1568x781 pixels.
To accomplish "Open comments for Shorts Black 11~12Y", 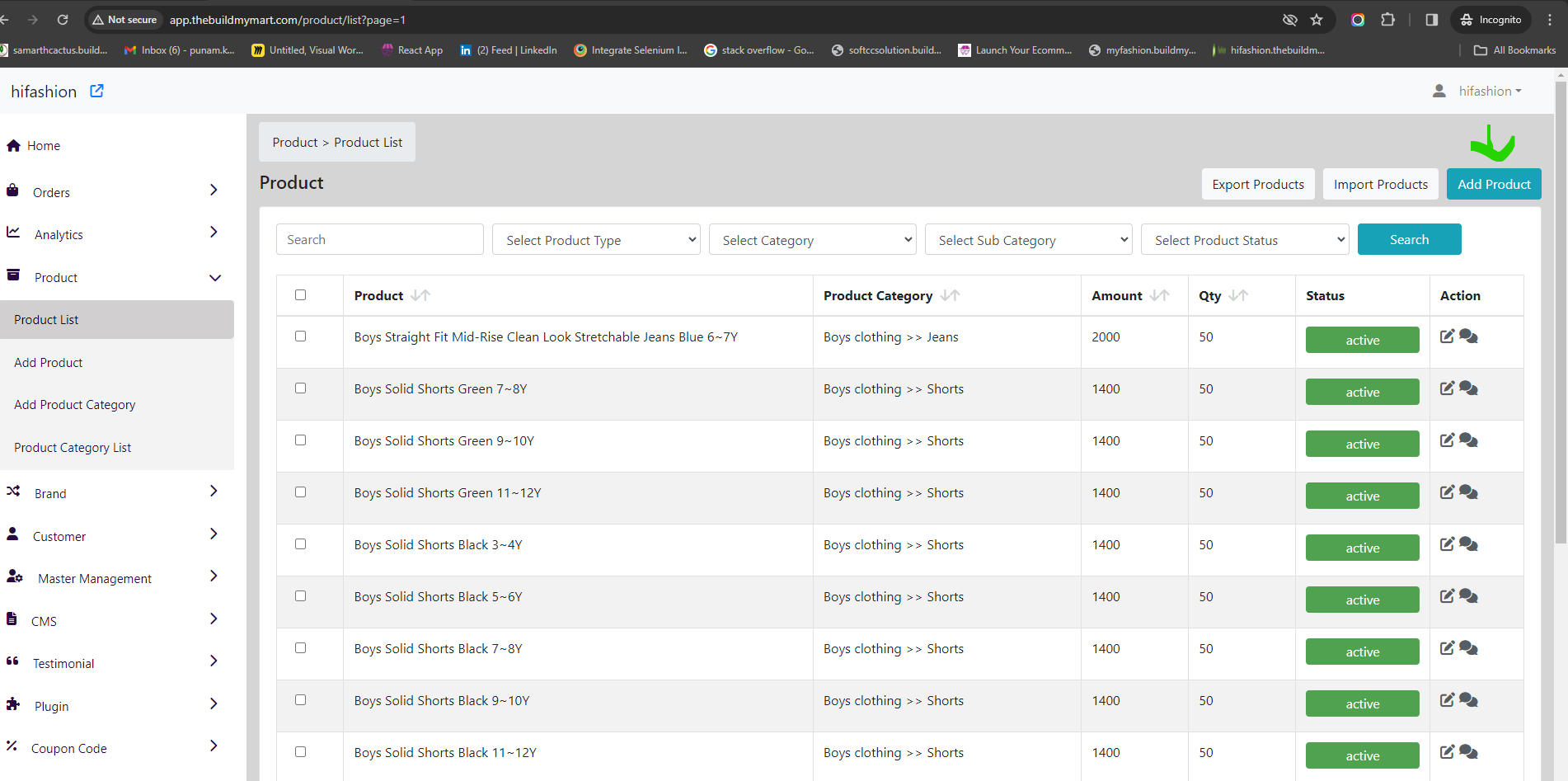I will tap(1468, 752).
